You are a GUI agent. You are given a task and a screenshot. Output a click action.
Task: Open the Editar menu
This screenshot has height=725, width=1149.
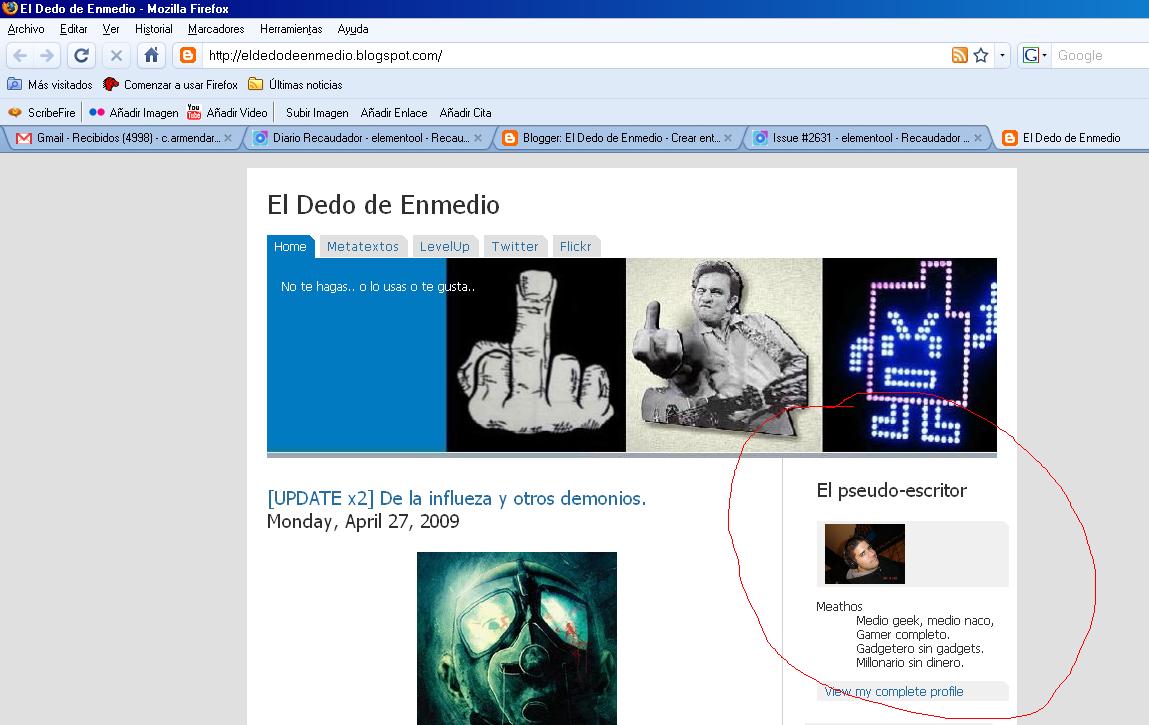coord(73,29)
